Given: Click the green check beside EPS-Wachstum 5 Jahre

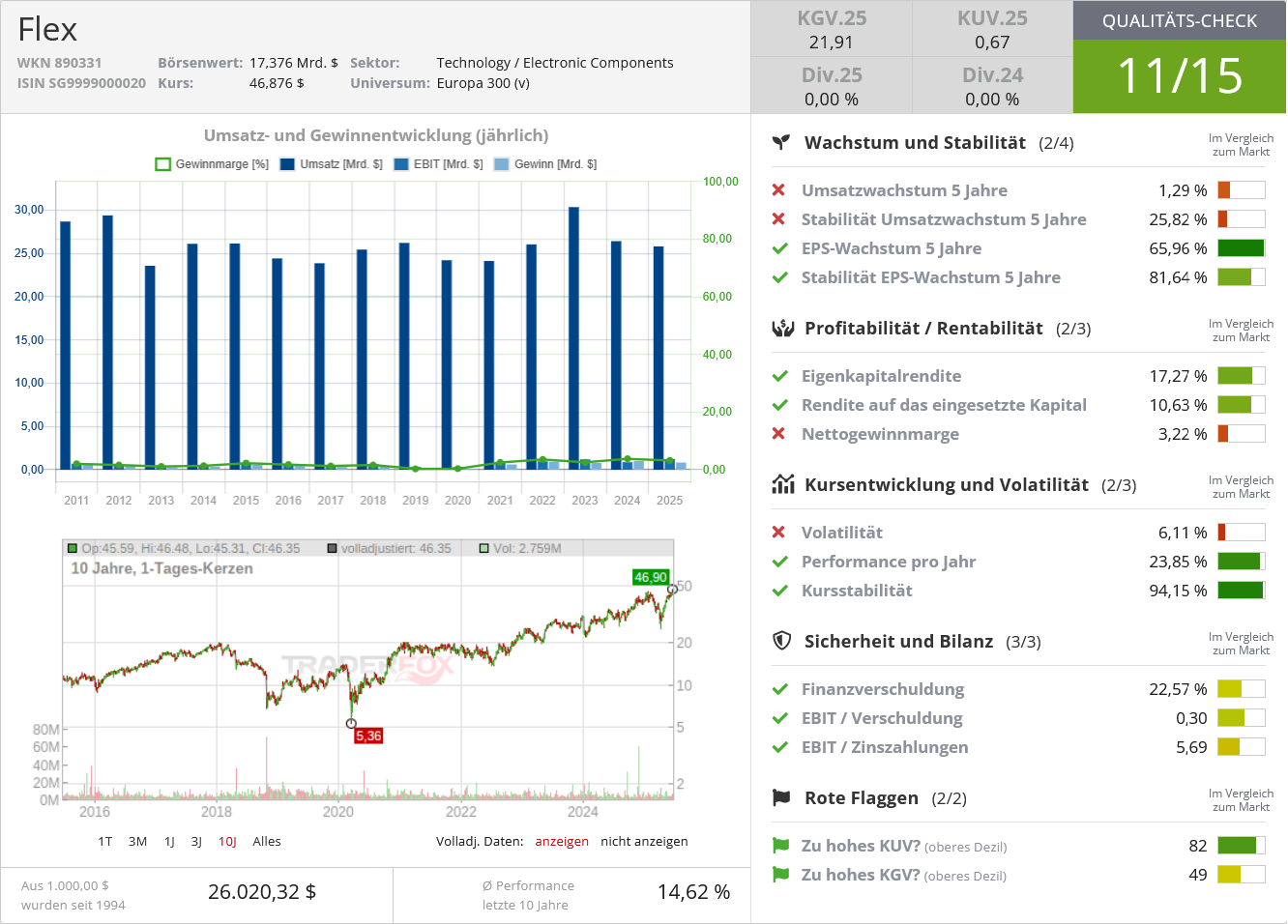Looking at the screenshot, I should click(x=779, y=248).
